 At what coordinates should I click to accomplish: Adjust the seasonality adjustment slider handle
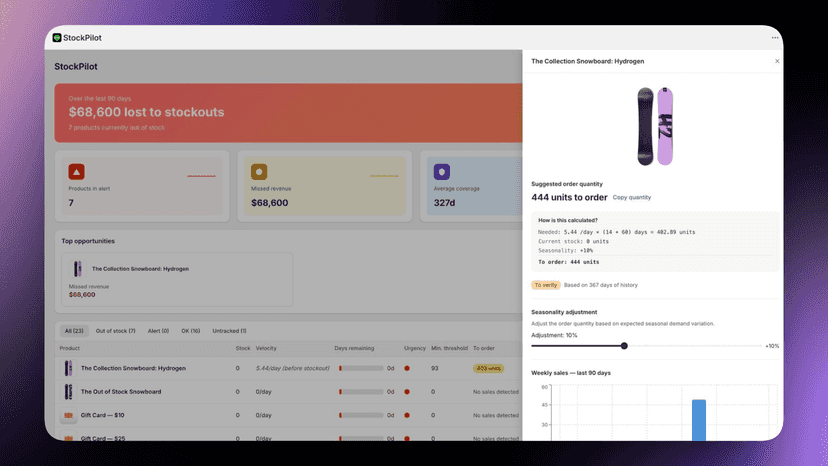click(624, 346)
